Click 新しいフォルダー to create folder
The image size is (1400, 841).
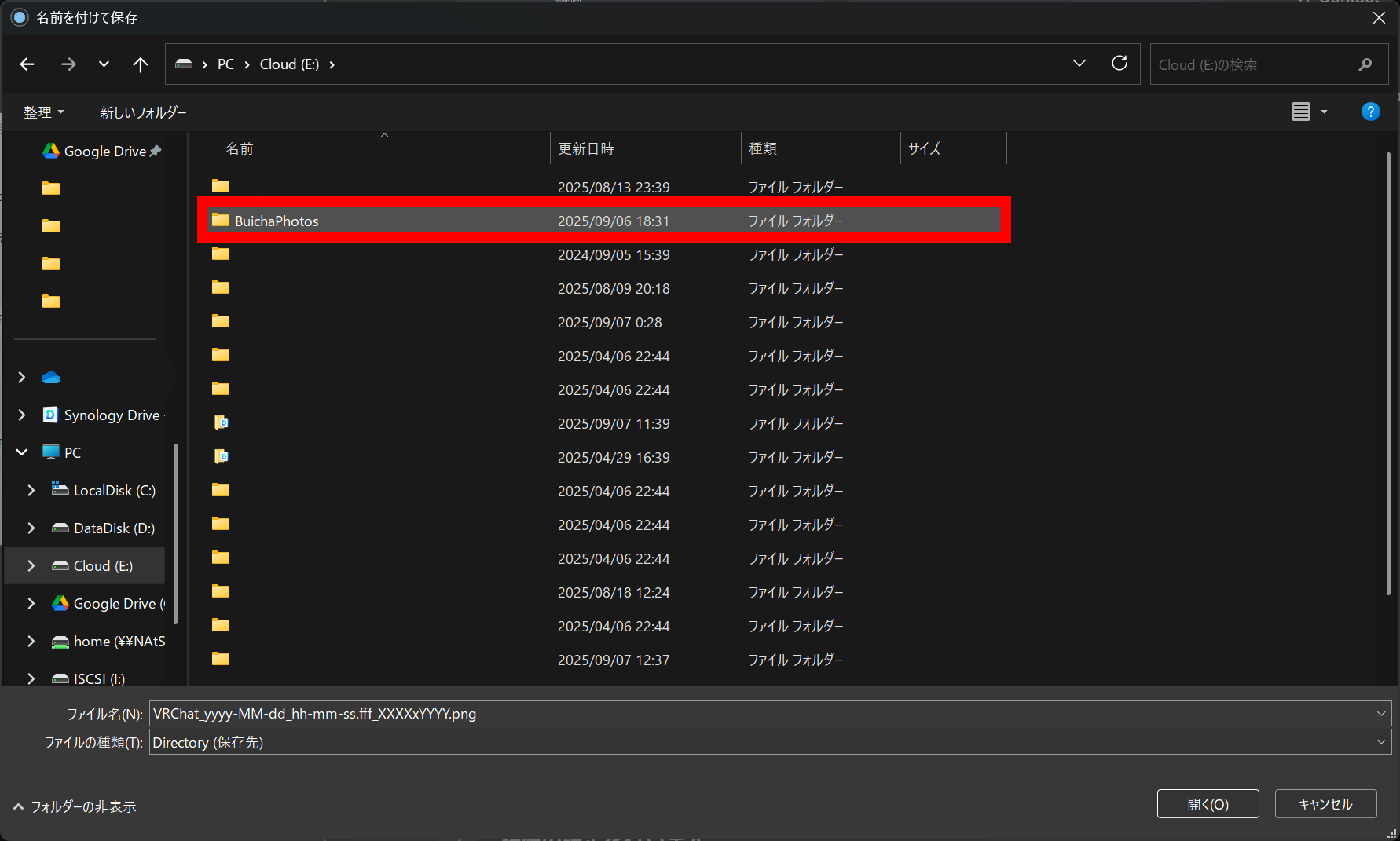tap(143, 112)
